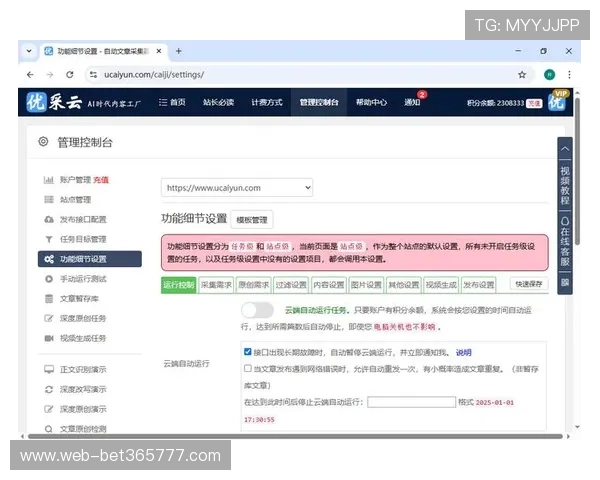Open 通知 with red badge
The width and height of the screenshot is (600, 480).
coord(413,101)
